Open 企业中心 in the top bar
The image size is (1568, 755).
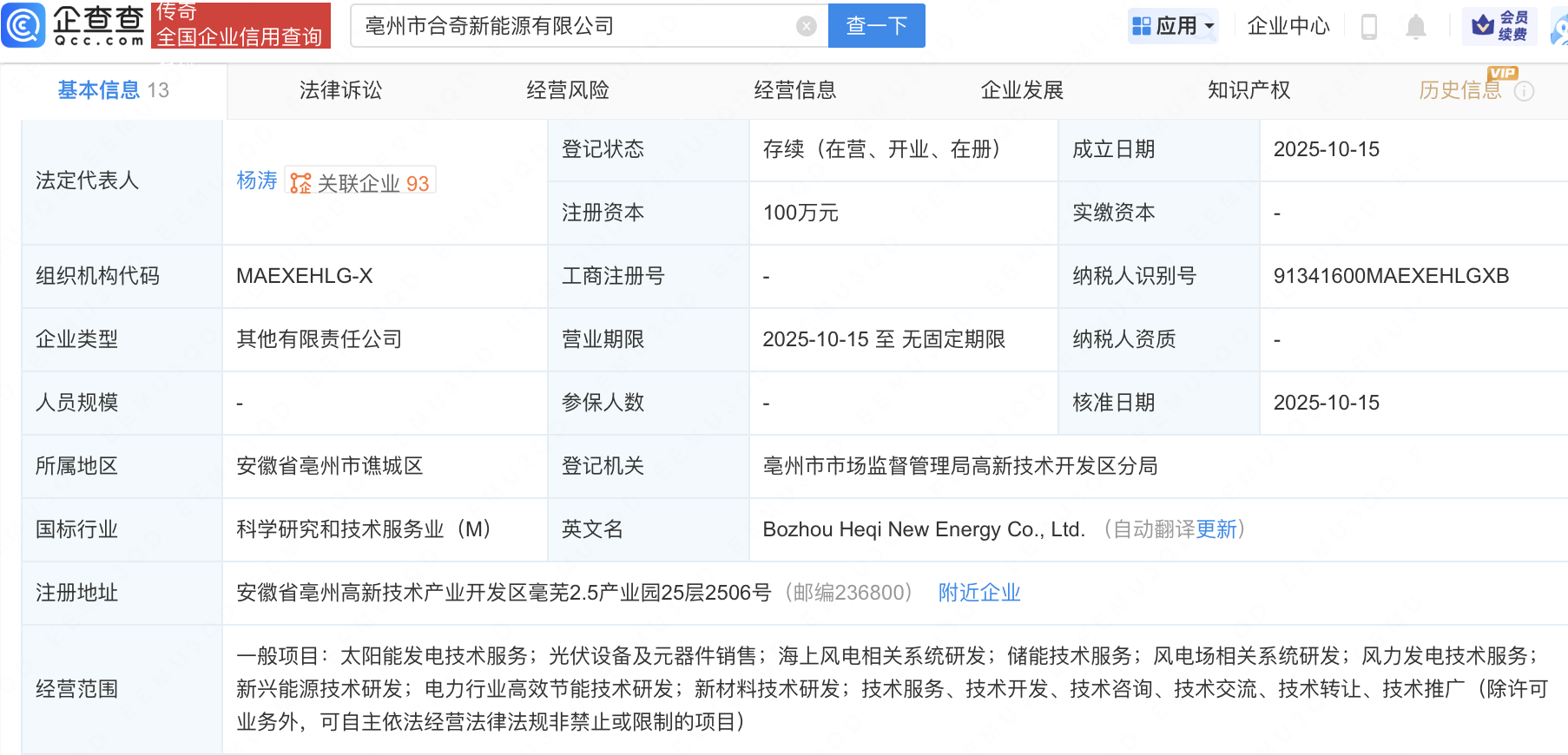coord(1288,26)
